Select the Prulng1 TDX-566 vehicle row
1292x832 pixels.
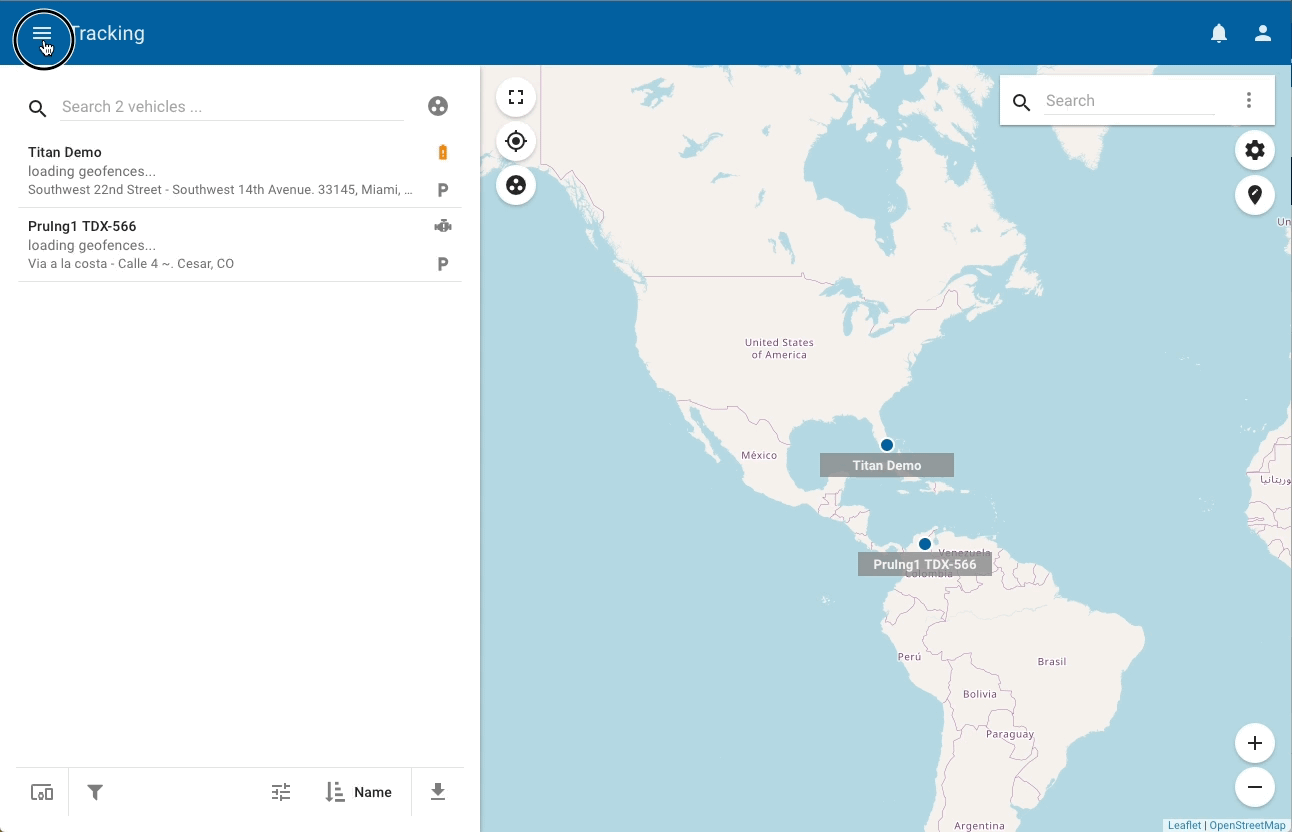click(x=240, y=245)
